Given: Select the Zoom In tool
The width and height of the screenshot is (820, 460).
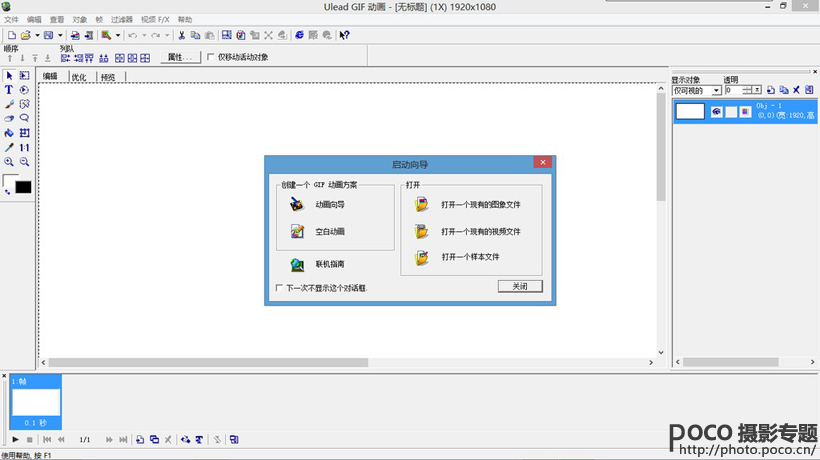Looking at the screenshot, I should [9, 162].
